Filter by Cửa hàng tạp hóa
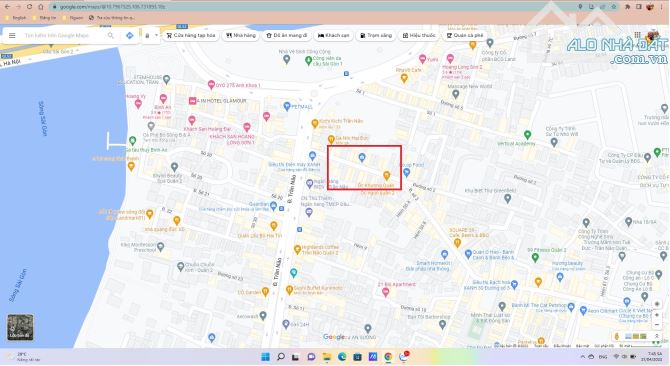This screenshot has height=366, width=670. [191, 35]
